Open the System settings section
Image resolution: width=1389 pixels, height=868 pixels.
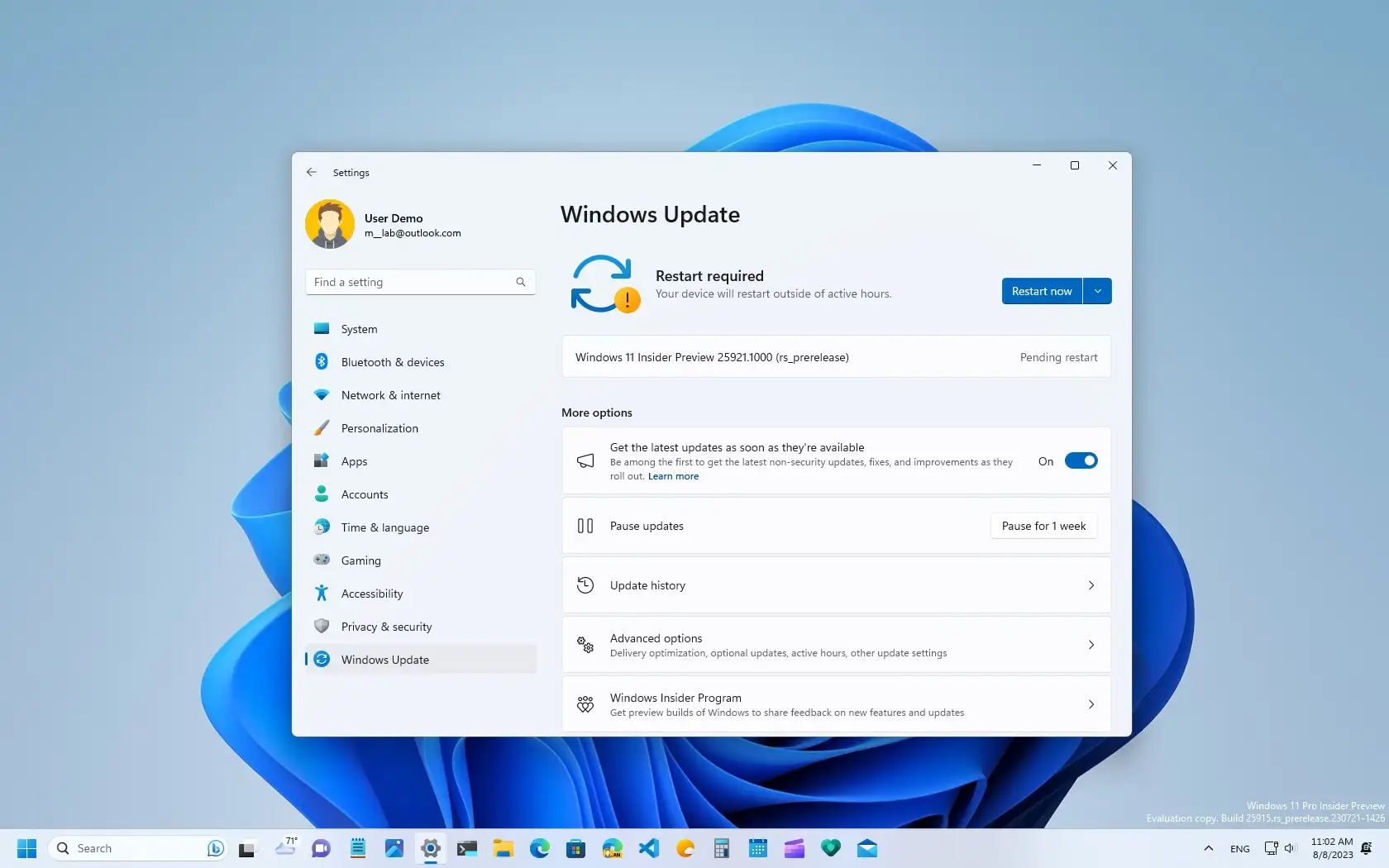point(357,328)
